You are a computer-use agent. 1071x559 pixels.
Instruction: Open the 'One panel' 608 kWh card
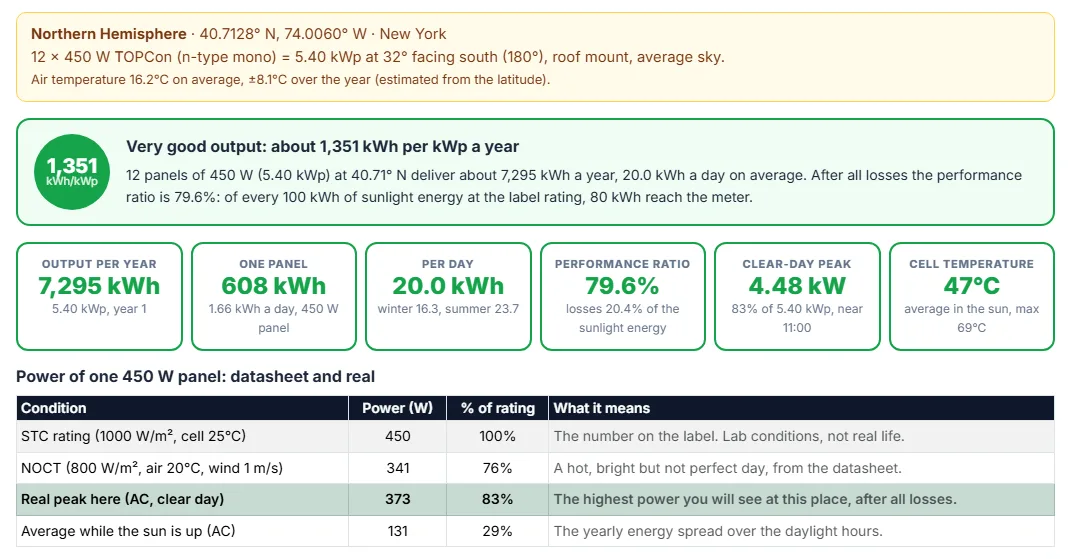point(273,296)
